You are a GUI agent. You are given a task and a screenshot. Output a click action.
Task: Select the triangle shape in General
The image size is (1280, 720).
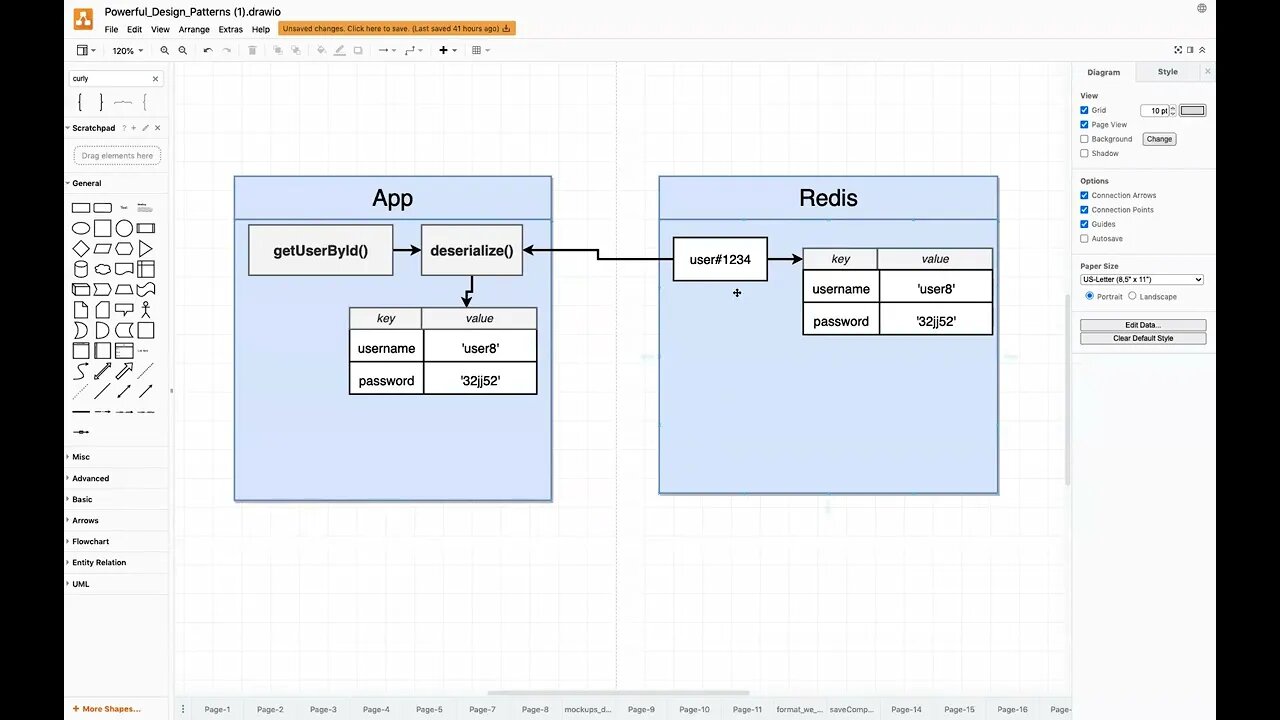tap(146, 248)
